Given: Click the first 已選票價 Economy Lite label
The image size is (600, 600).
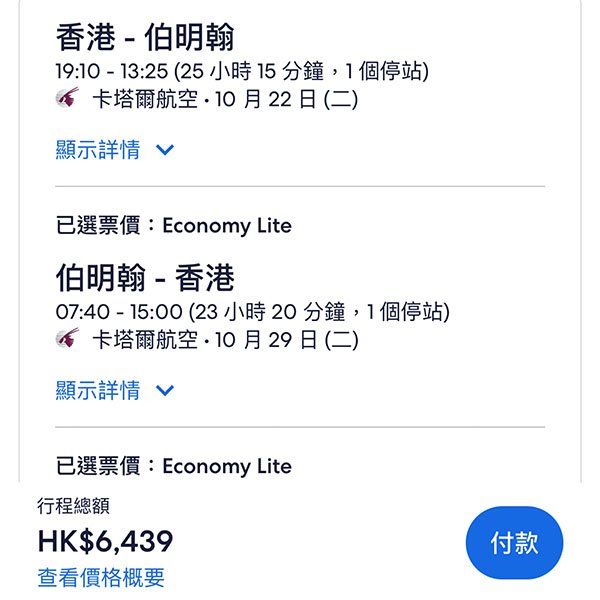Looking at the screenshot, I should (x=174, y=225).
